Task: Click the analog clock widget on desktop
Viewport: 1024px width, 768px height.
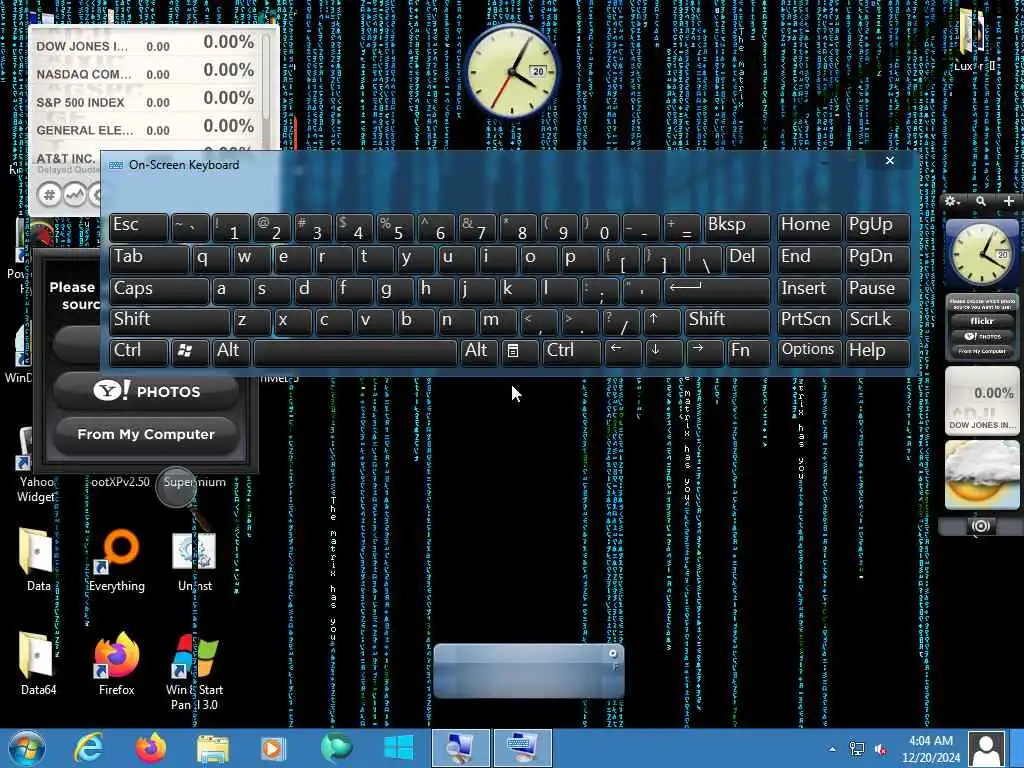Action: pyautogui.click(x=513, y=72)
